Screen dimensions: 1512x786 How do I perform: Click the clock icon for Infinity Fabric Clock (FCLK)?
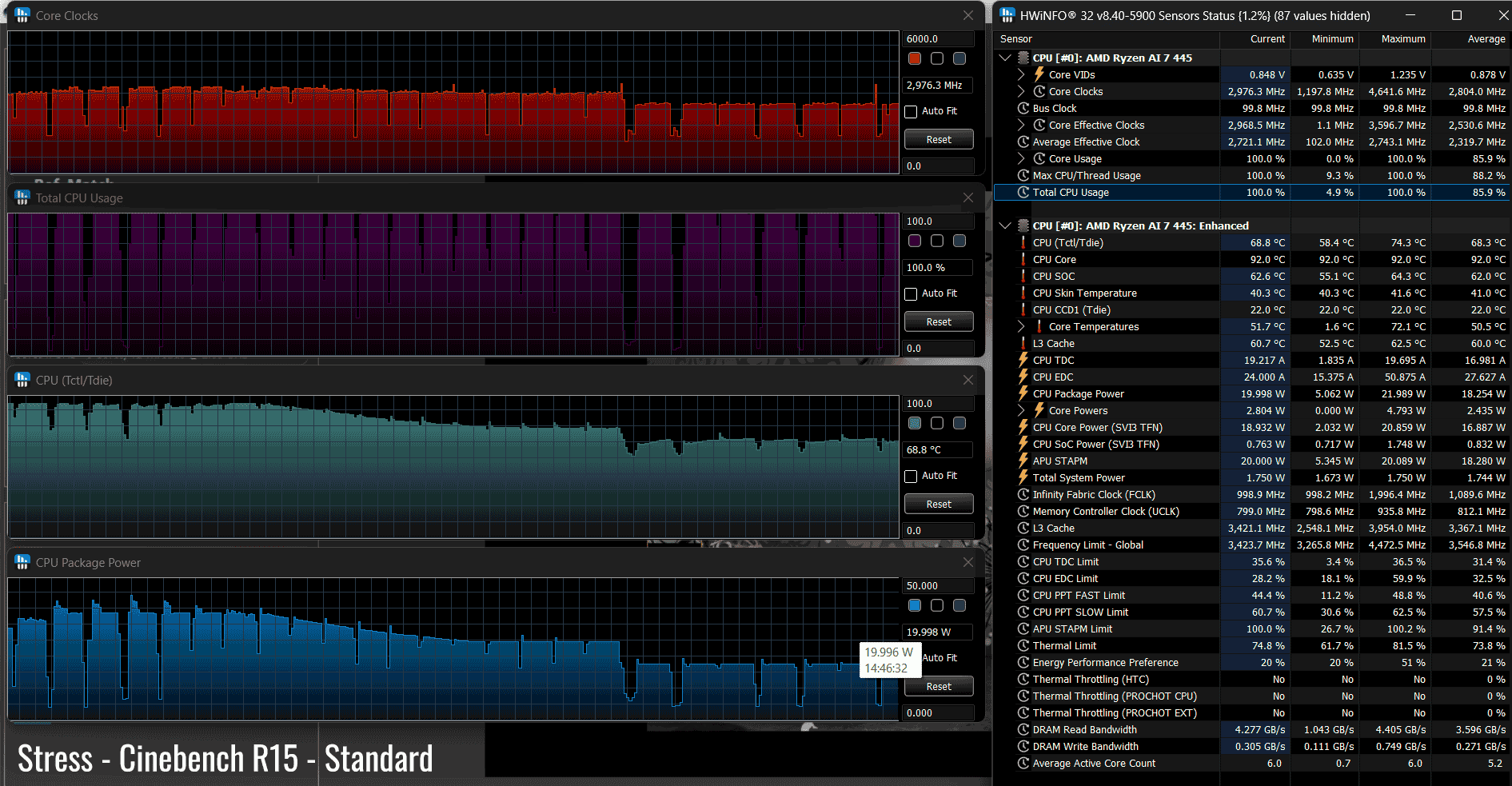point(1023,494)
